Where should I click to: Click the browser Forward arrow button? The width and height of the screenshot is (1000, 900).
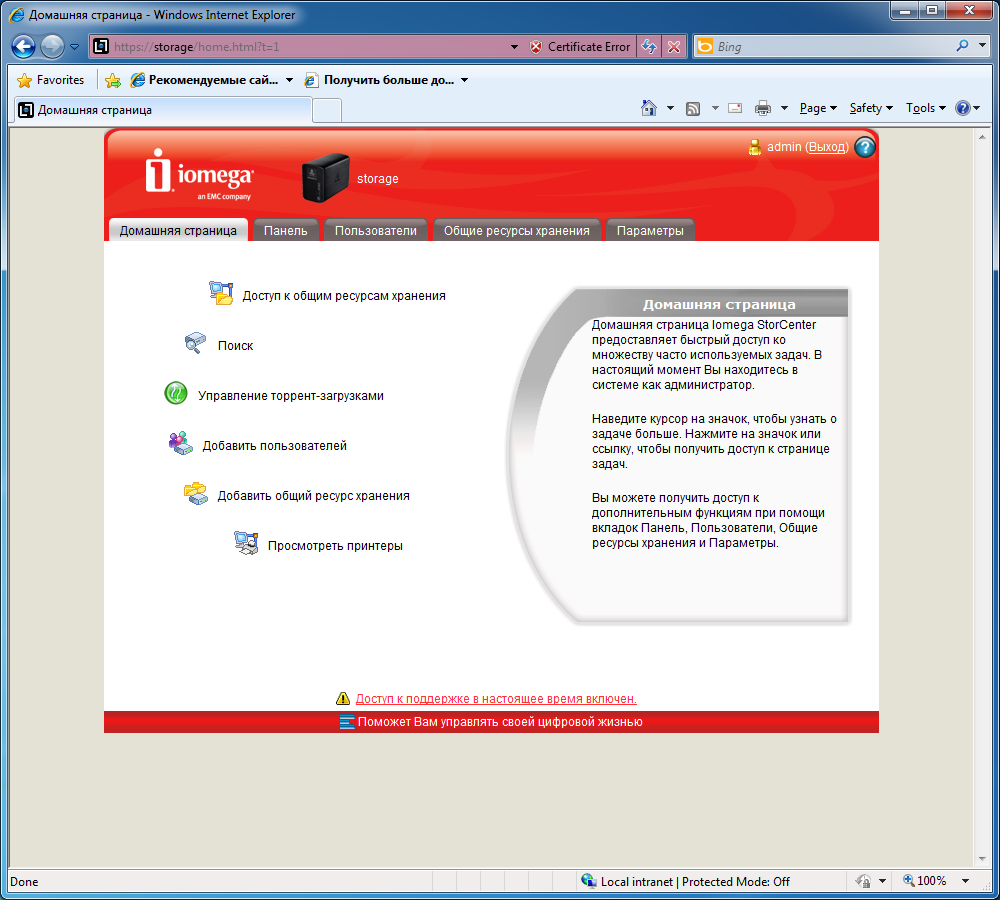52,47
